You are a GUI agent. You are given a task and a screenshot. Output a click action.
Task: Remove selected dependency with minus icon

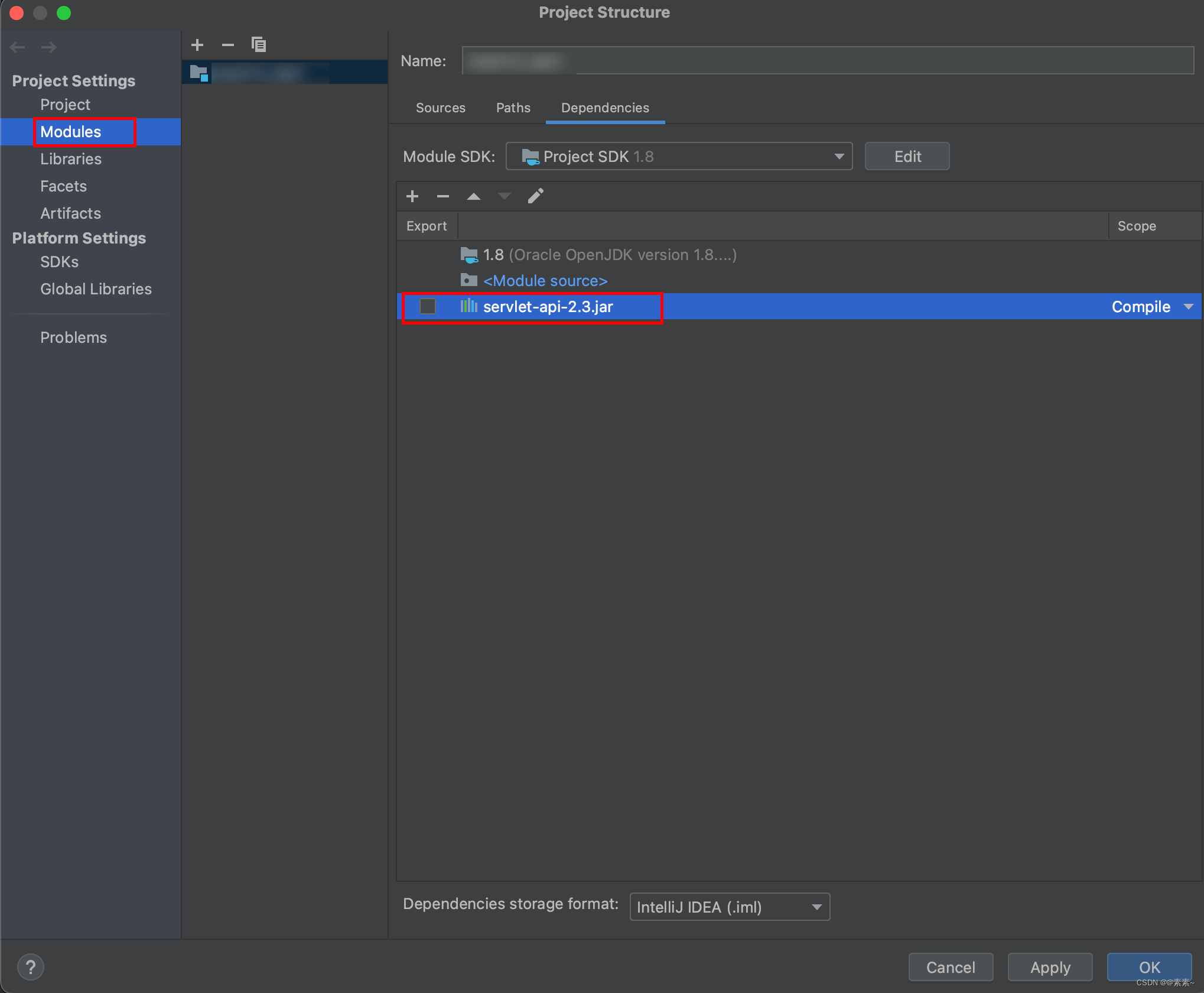click(443, 196)
